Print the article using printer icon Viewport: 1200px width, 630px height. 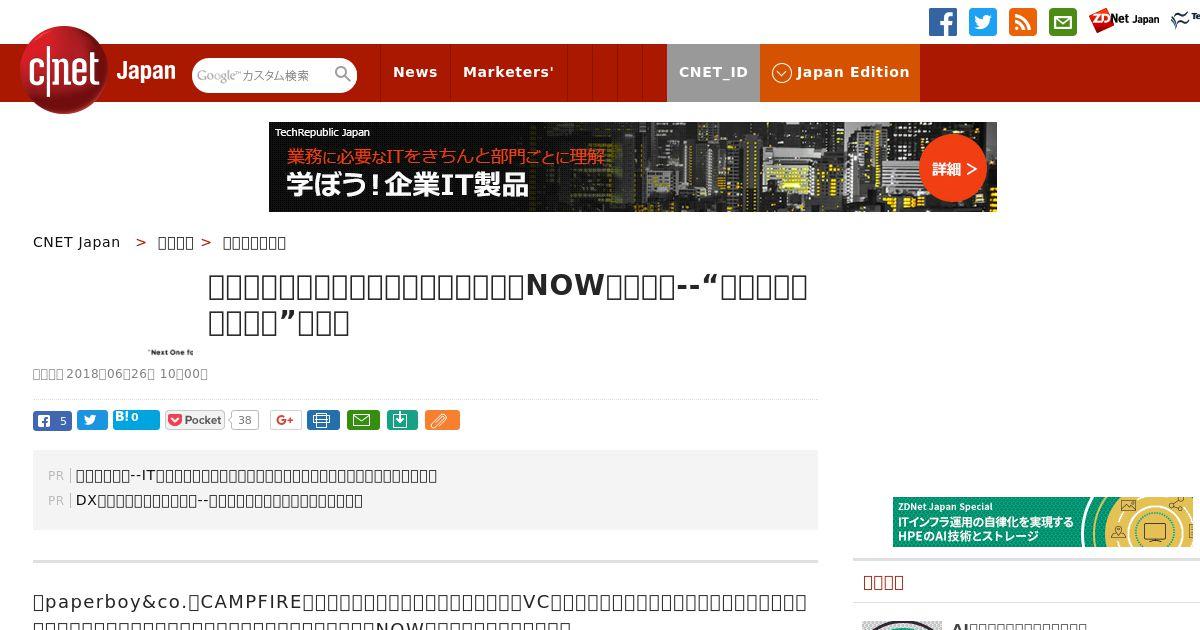(x=323, y=420)
